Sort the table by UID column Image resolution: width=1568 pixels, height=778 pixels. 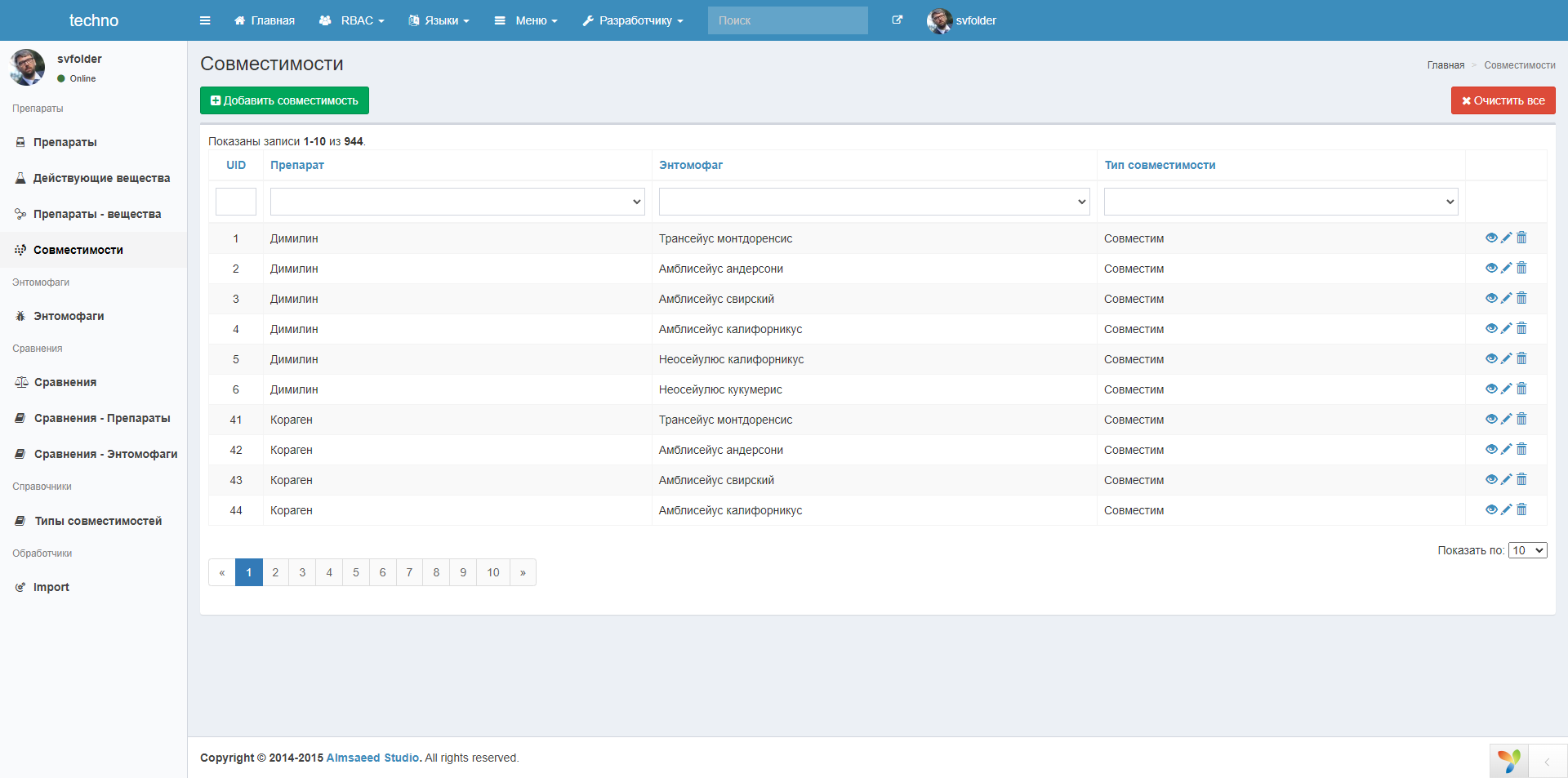[236, 165]
